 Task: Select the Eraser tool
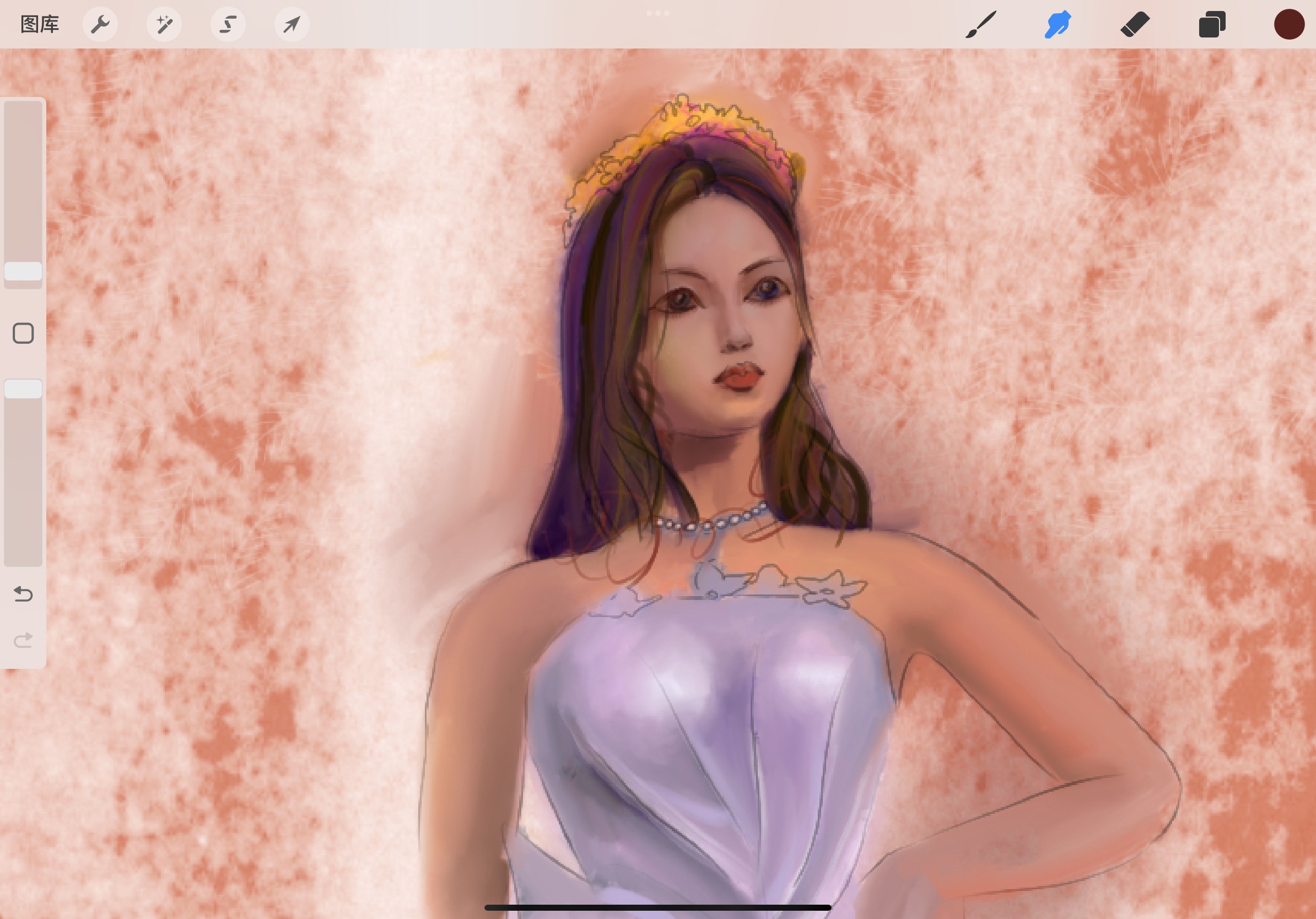[1135, 25]
